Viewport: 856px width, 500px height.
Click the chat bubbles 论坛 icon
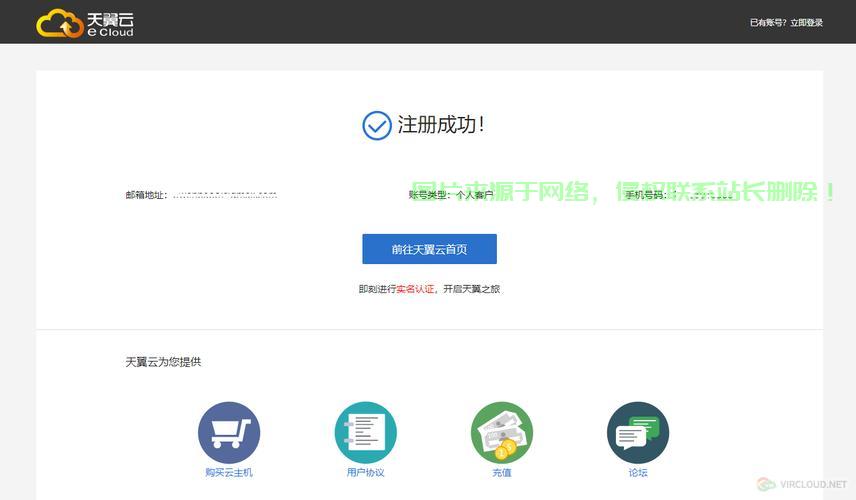(638, 433)
